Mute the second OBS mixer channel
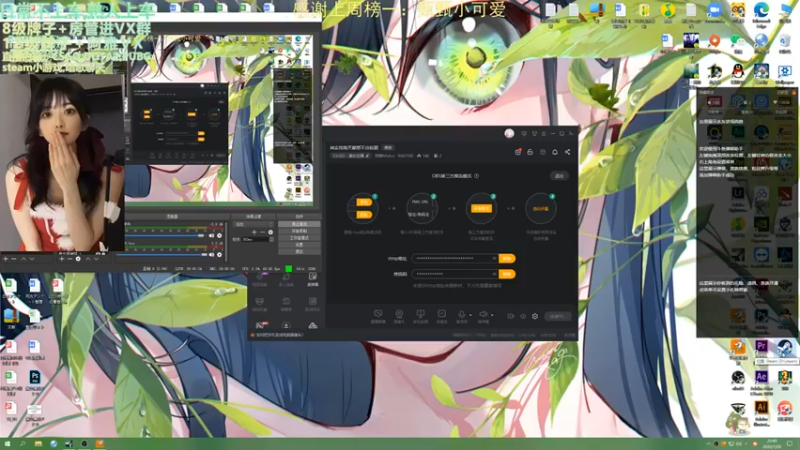 211,255
